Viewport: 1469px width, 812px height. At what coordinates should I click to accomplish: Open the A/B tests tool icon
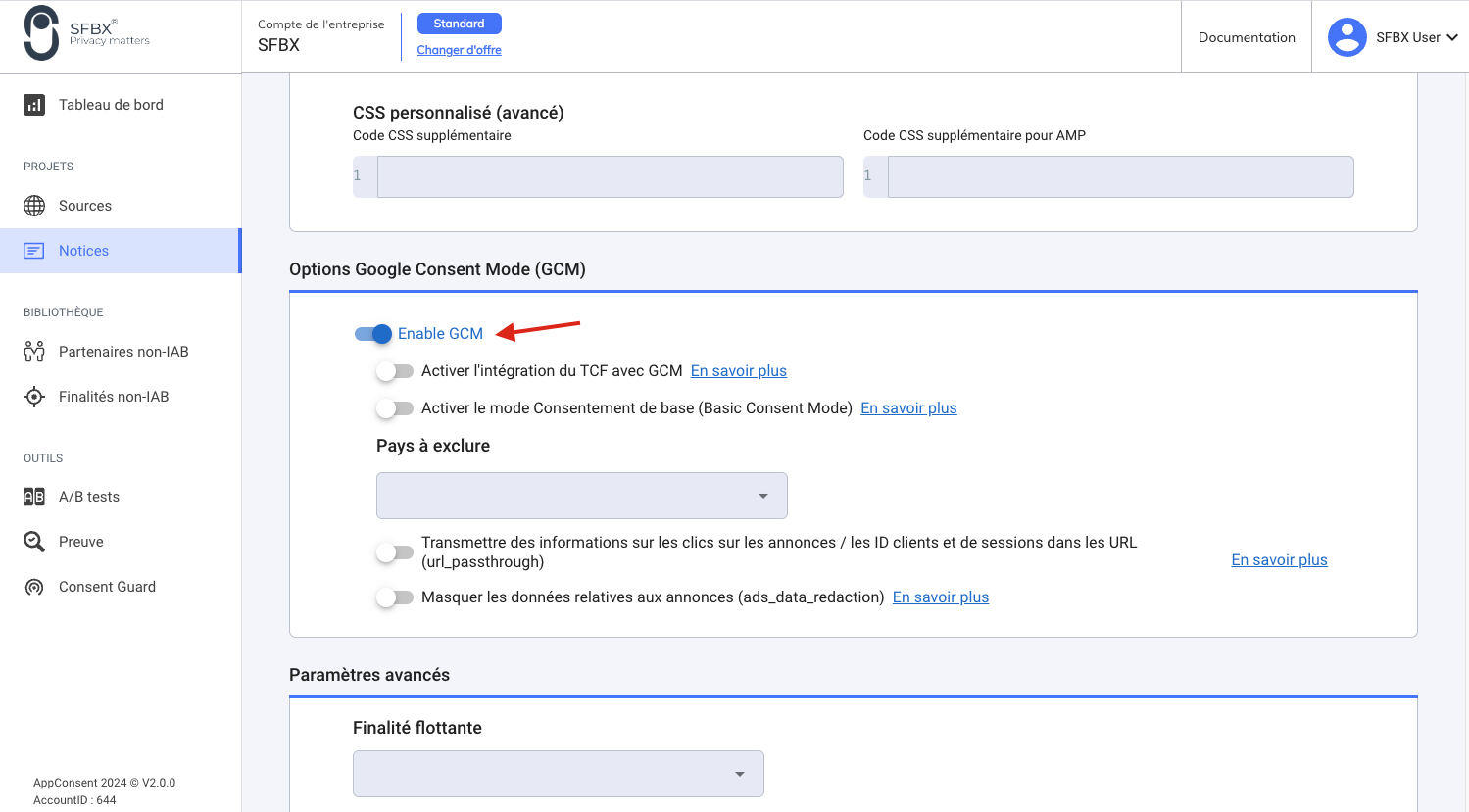(35, 496)
